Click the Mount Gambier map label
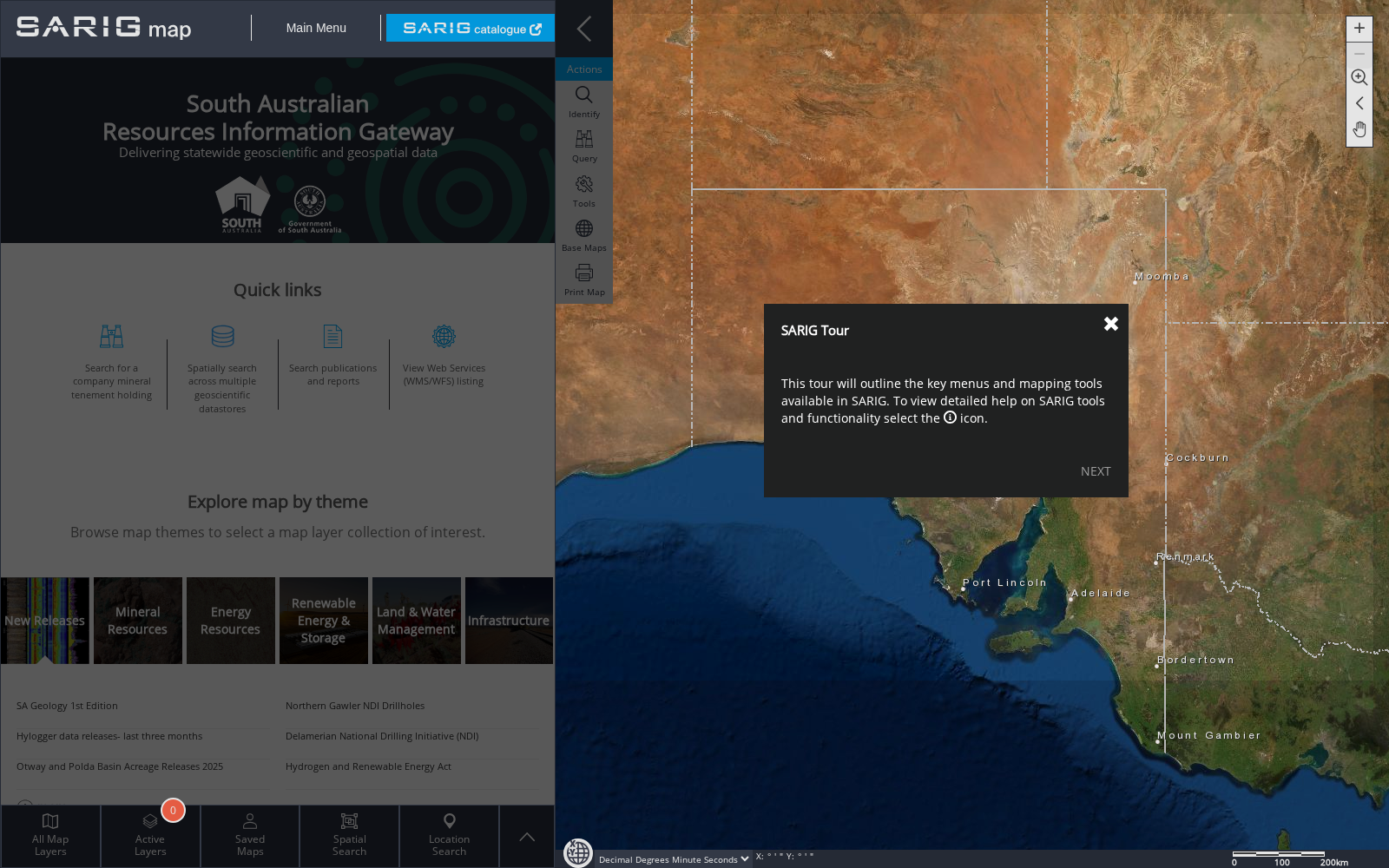This screenshot has width=1389, height=868. pos(1209,735)
